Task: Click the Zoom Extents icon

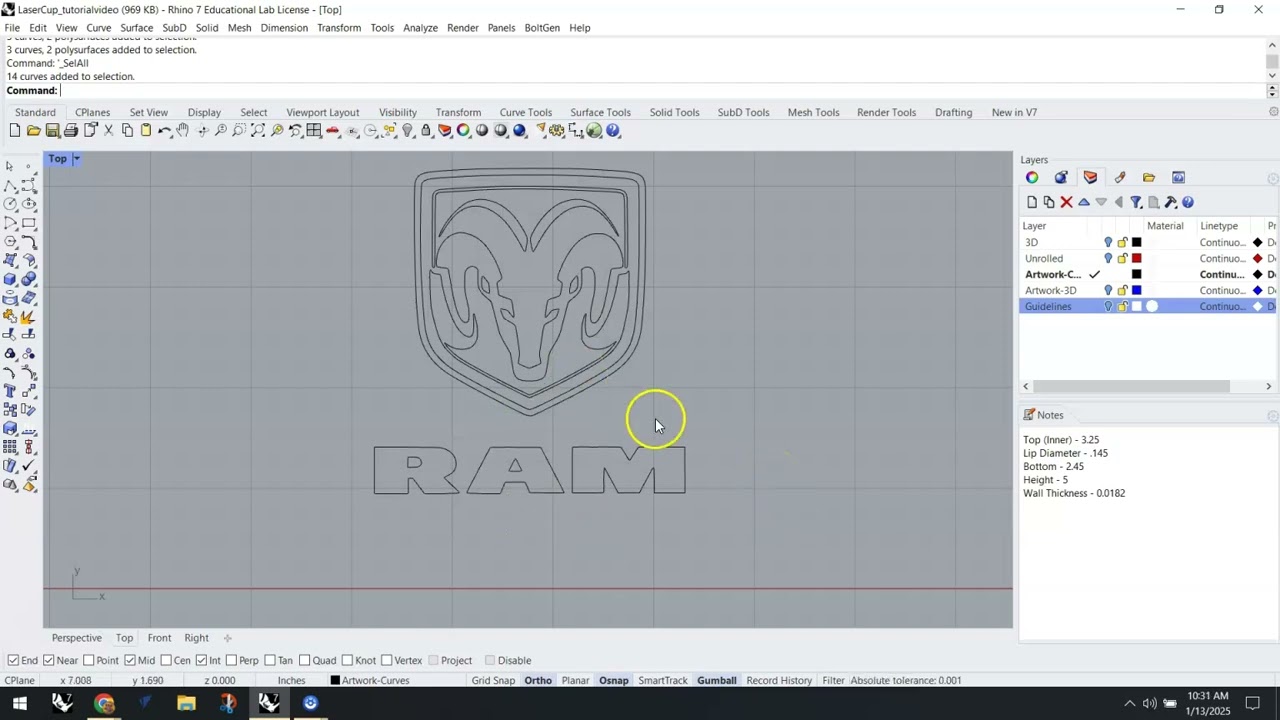Action: tap(258, 131)
